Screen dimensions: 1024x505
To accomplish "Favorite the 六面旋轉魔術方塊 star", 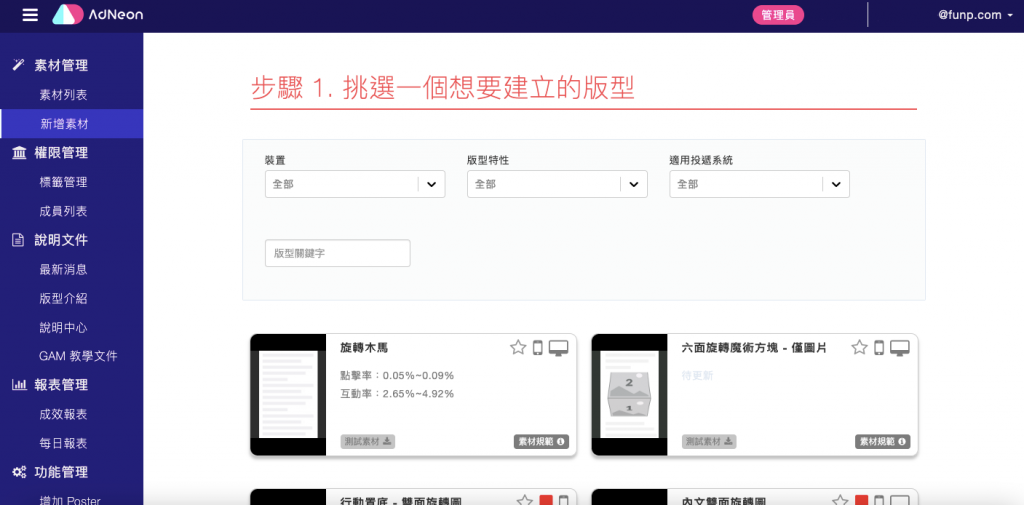I will pyautogui.click(x=859, y=348).
